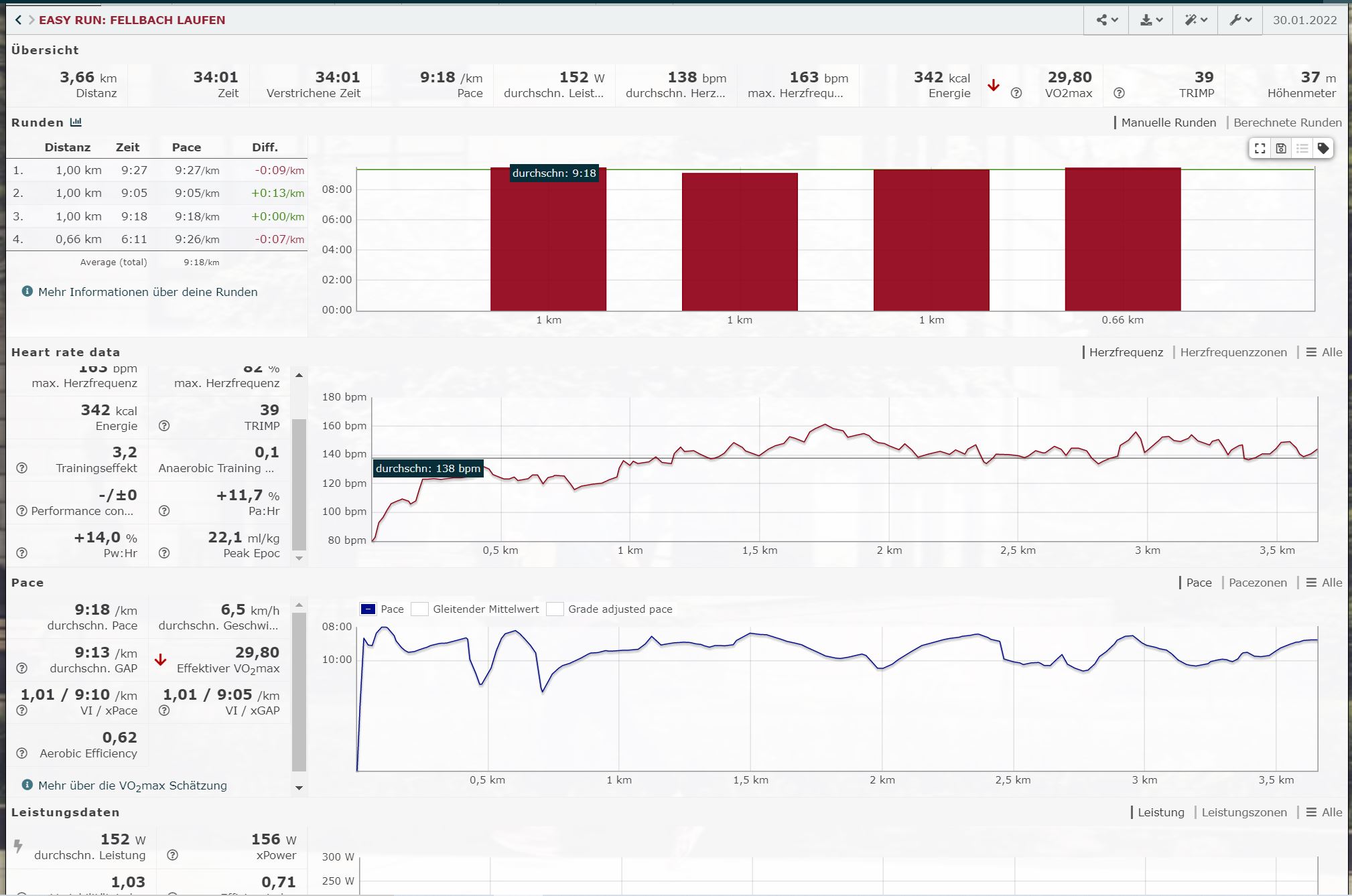Screen dimensions: 1352x896
Task: Click help icon beside Trainingseffekt
Action: coord(22,468)
